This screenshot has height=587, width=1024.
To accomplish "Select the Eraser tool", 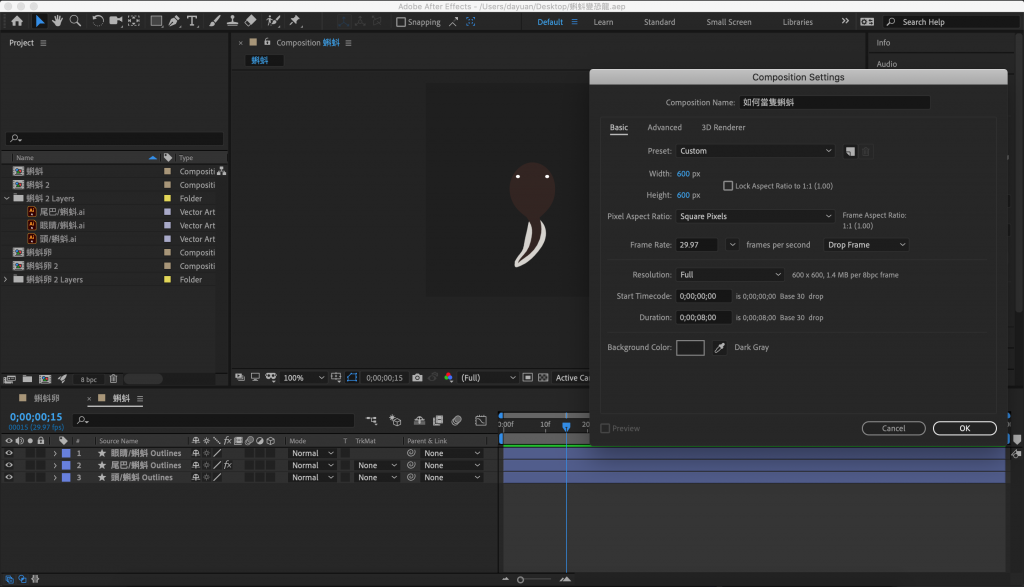I will (250, 21).
